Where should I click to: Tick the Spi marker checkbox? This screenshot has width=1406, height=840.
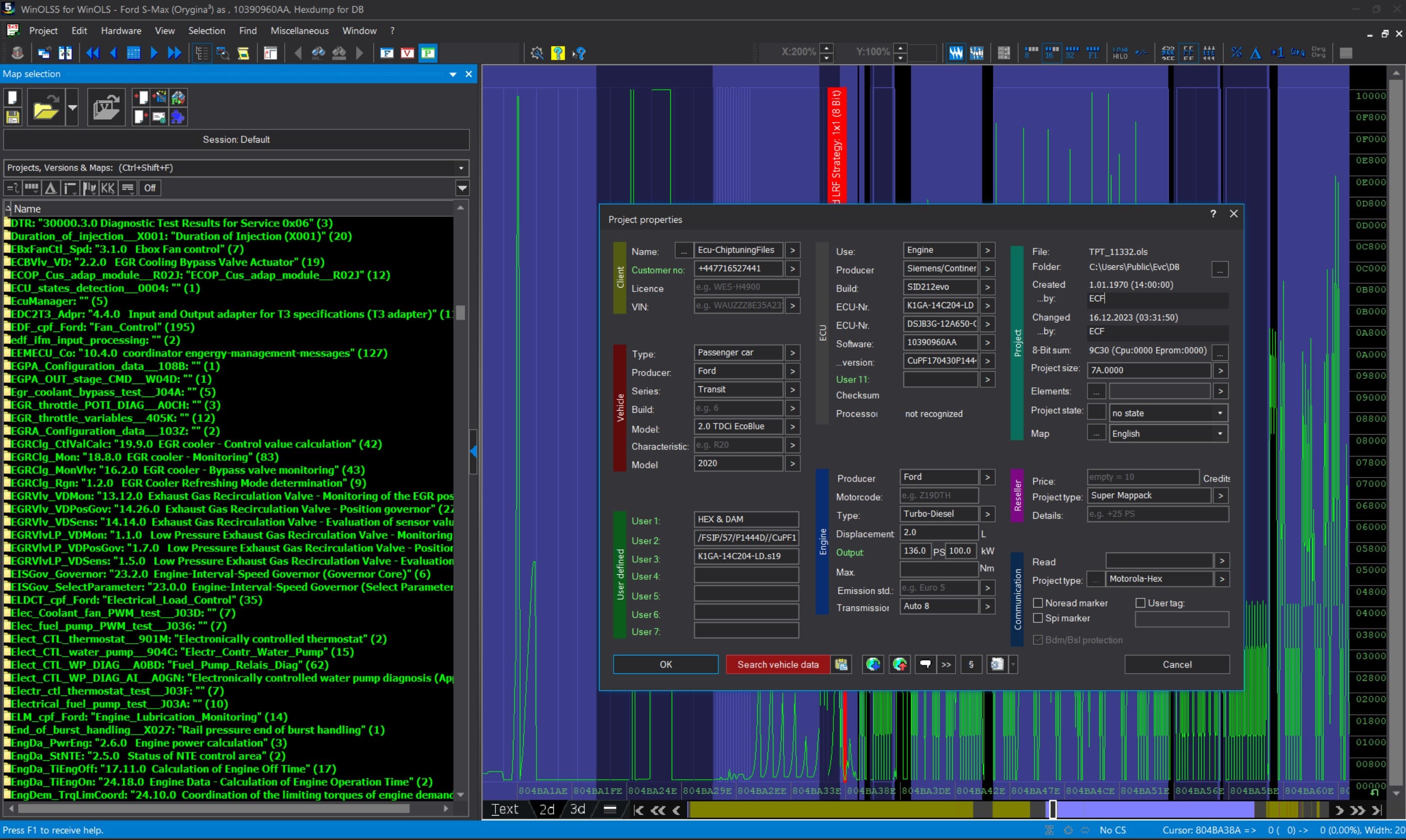[1038, 618]
